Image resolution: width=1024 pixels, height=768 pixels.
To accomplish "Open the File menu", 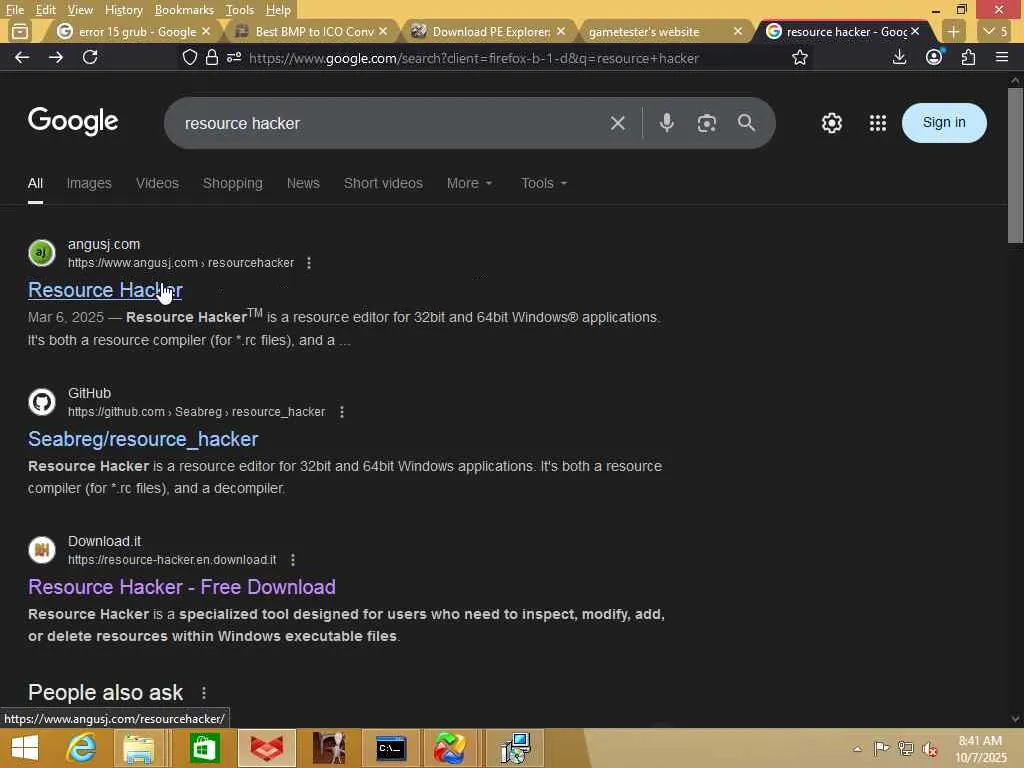I will [14, 10].
